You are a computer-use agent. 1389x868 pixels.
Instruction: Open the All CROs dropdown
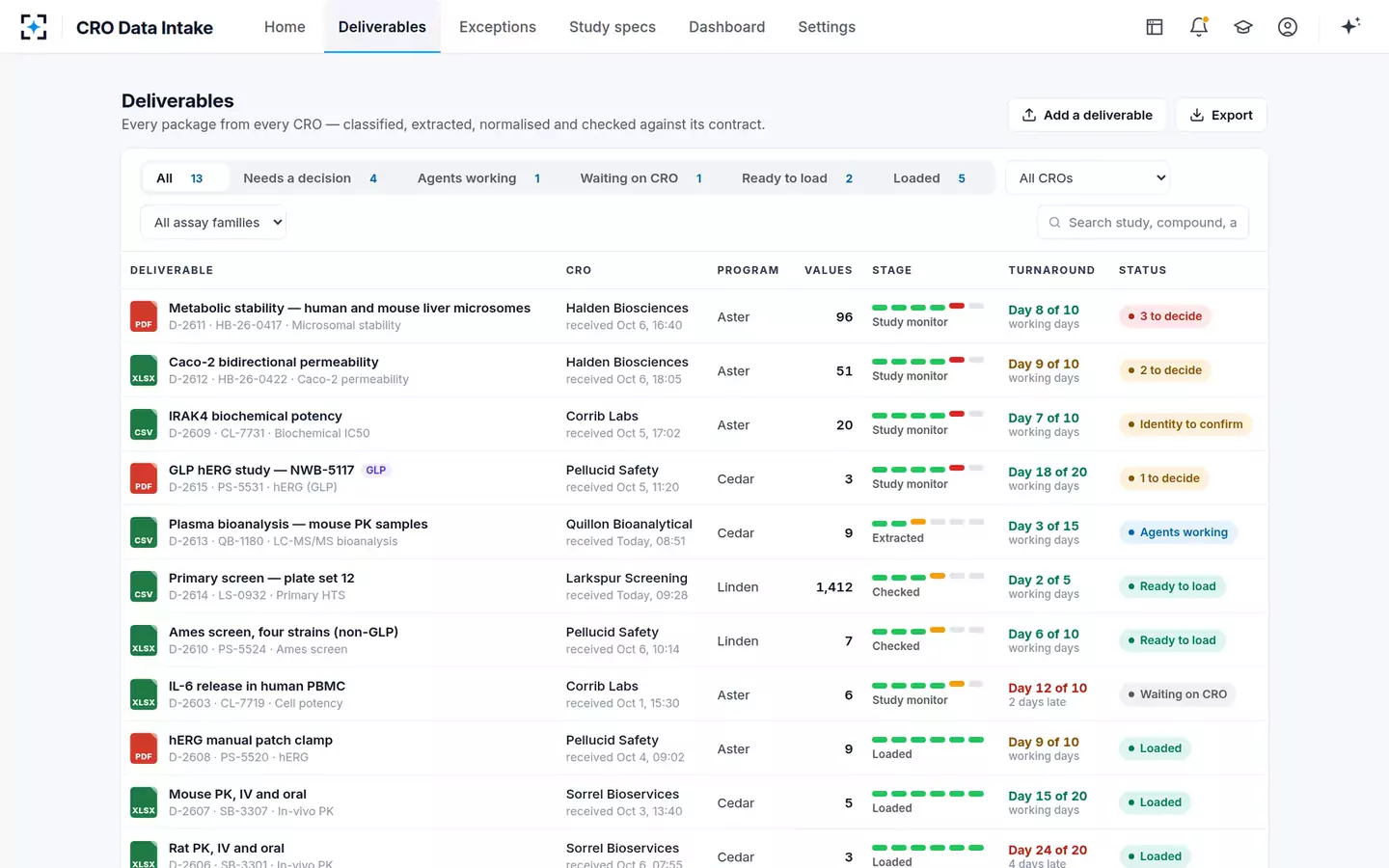click(1088, 178)
